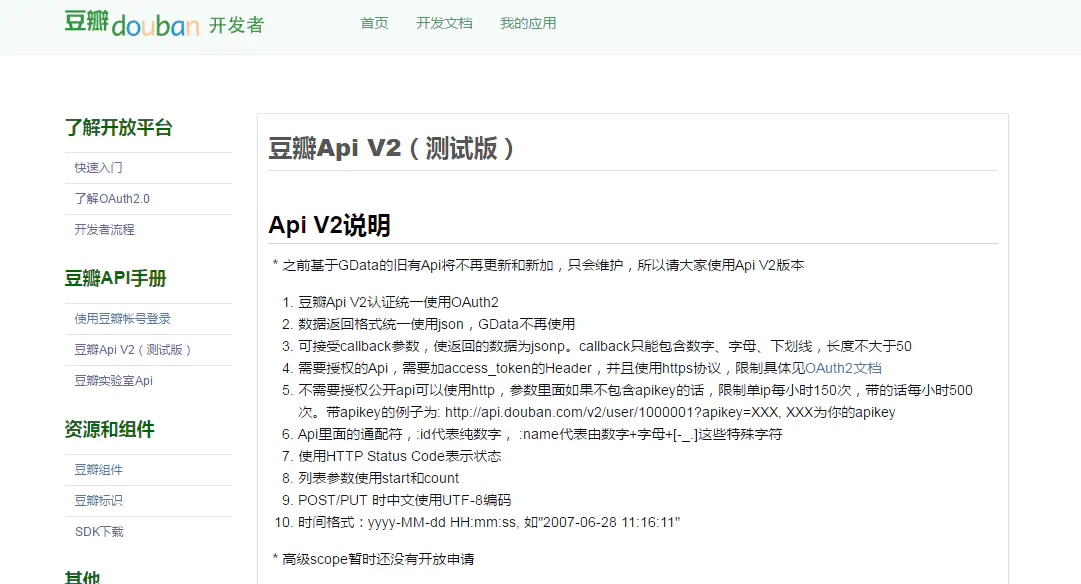Image resolution: width=1081 pixels, height=584 pixels.
Task: Open the 豆瓣实验室Api sidebar link
Action: coord(114,381)
